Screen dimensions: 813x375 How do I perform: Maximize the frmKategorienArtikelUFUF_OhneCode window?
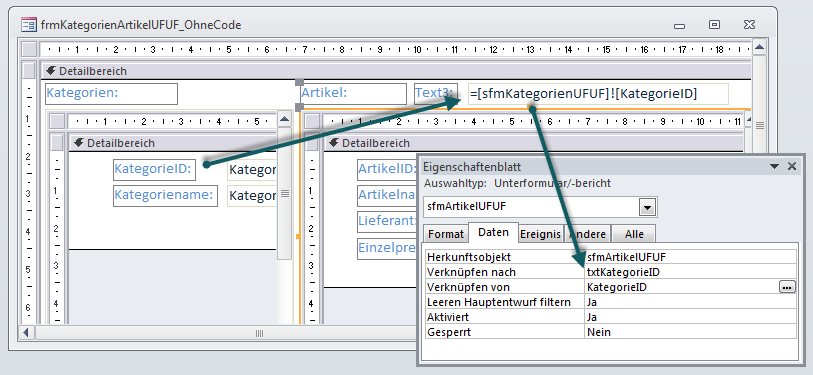click(x=714, y=24)
